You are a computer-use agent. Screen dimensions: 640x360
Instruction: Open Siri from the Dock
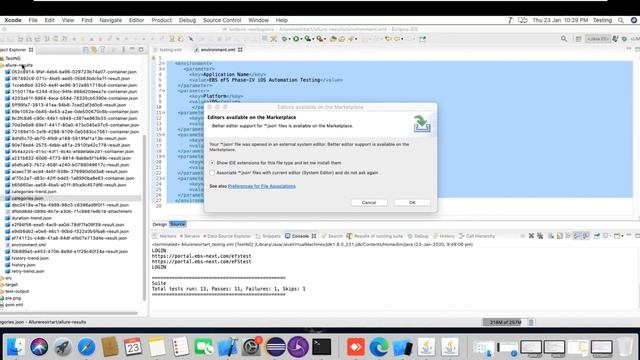pos(39,347)
